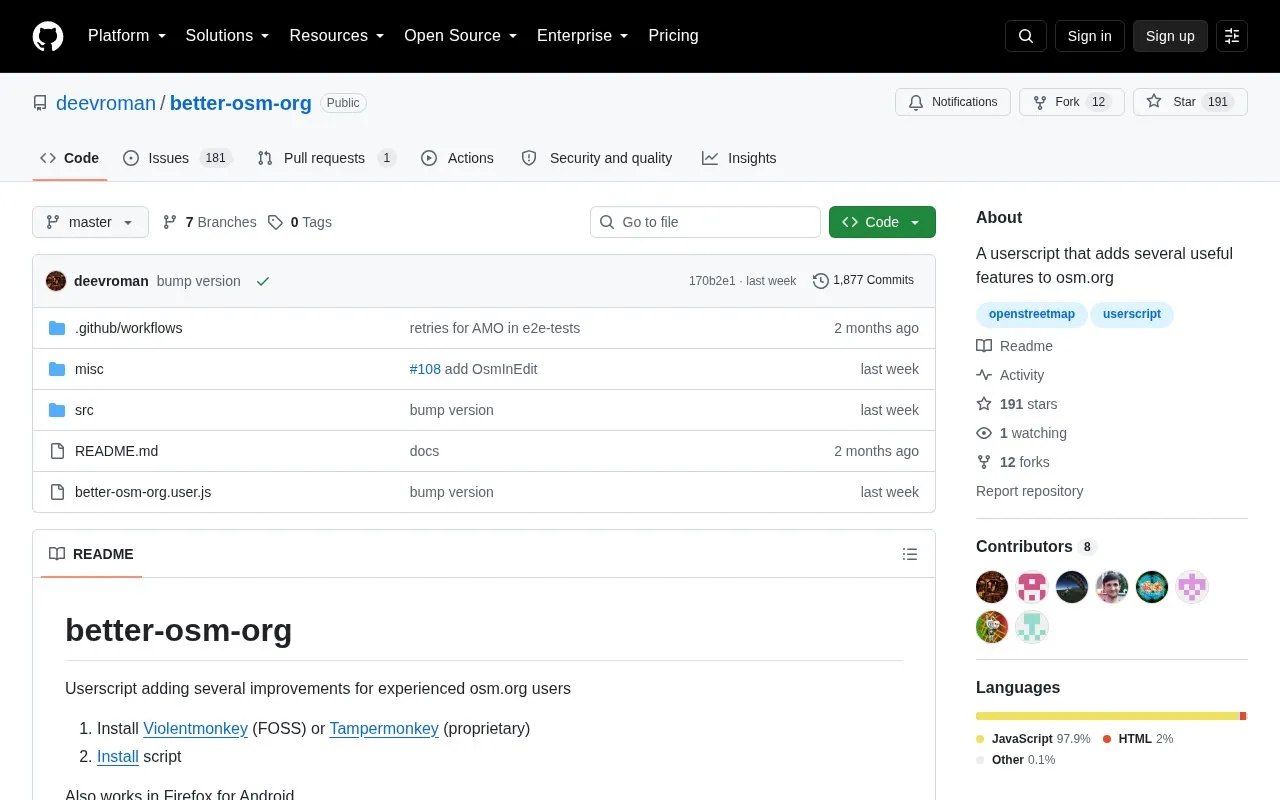Click the misc folder icon
This screenshot has width=1280, height=800.
(57, 369)
